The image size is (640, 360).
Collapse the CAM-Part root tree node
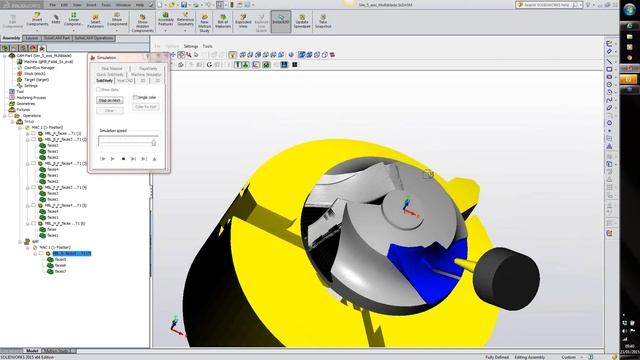click(4, 56)
